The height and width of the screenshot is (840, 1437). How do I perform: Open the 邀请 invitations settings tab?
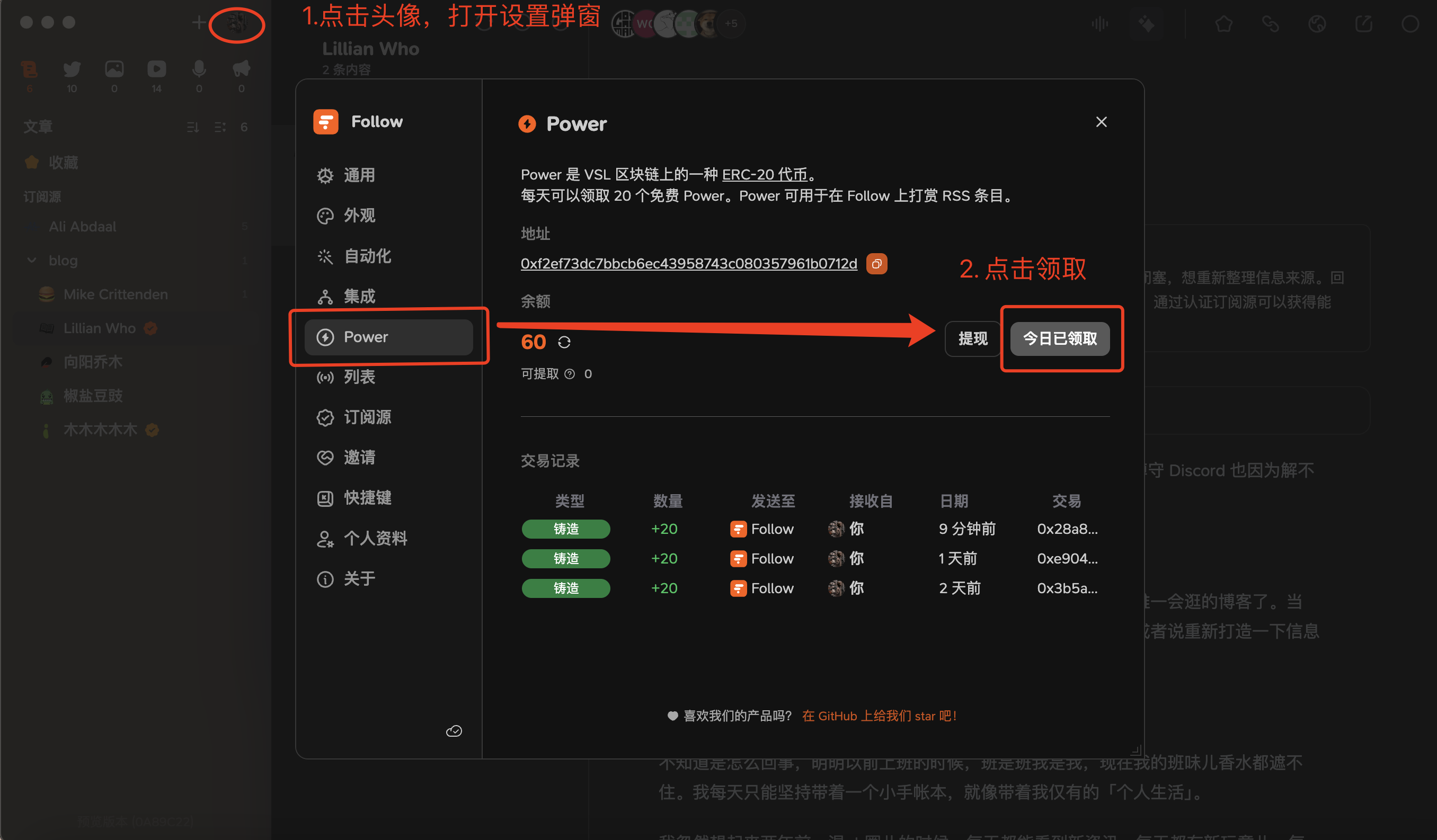pyautogui.click(x=388, y=458)
